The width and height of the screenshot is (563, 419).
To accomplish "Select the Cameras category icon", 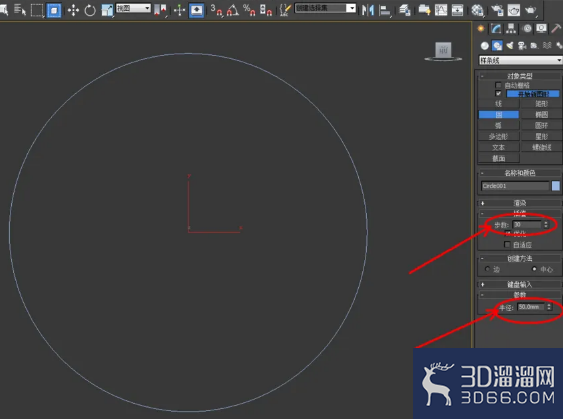I will tap(522, 46).
